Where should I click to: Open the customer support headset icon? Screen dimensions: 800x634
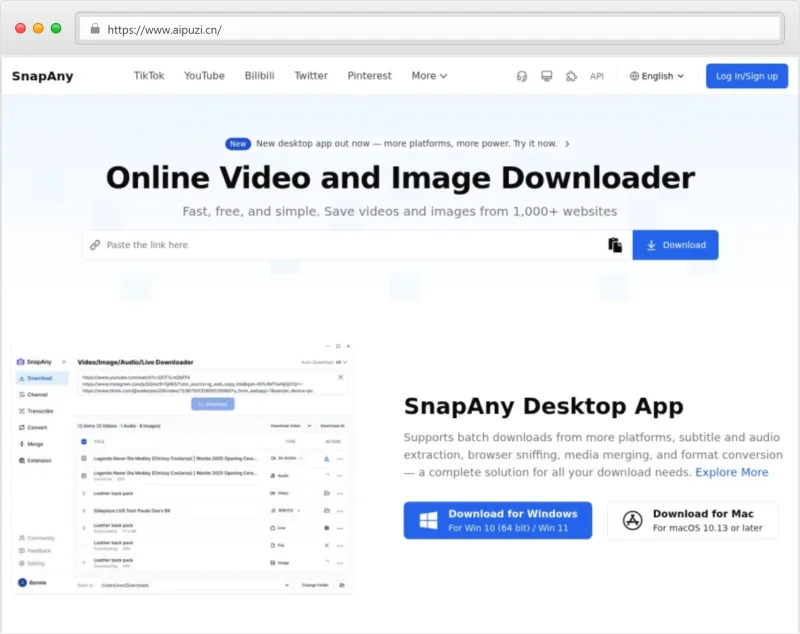point(521,76)
